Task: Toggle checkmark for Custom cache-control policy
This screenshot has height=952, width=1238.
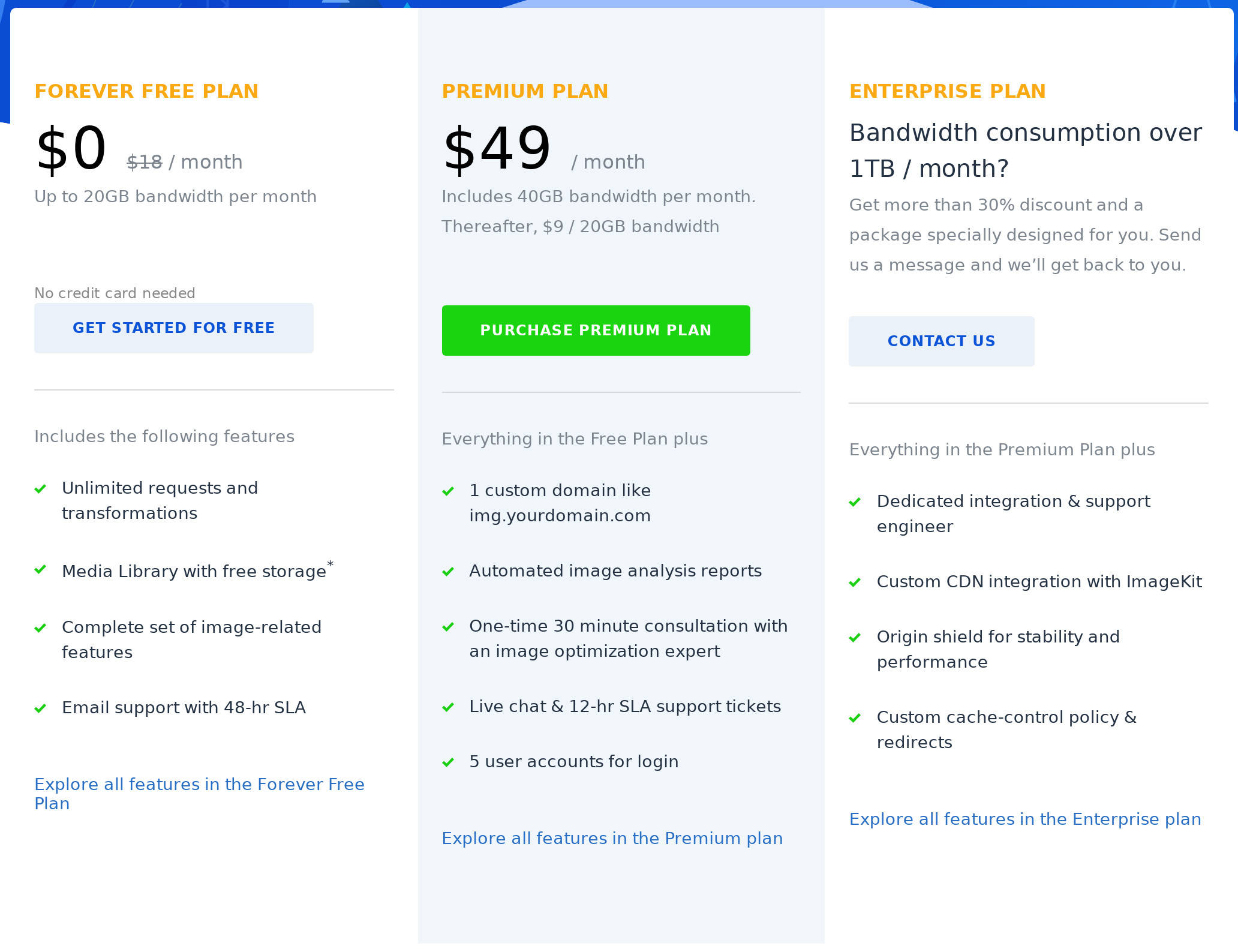Action: (x=857, y=718)
